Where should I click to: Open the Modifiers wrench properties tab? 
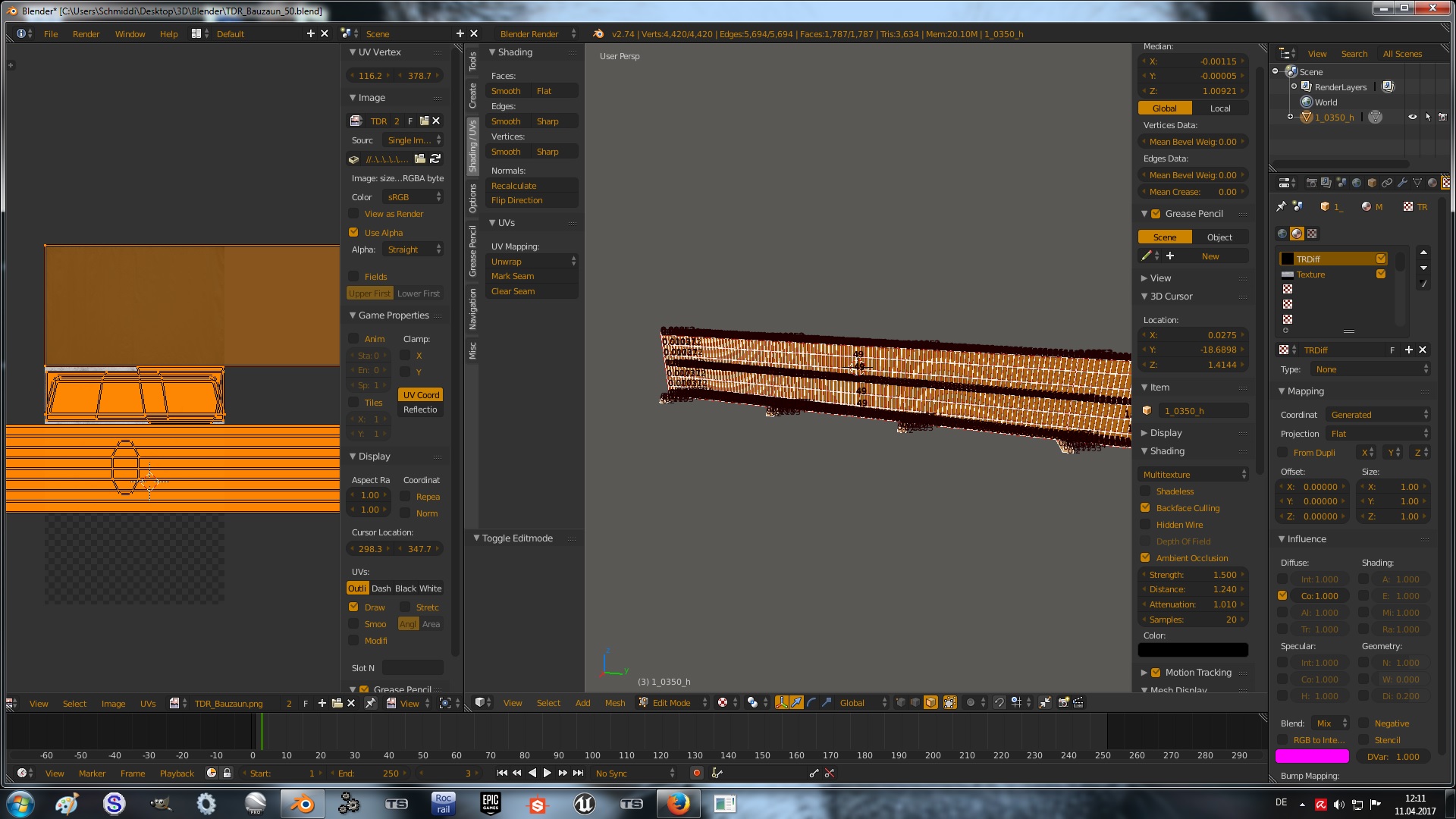(x=1402, y=183)
